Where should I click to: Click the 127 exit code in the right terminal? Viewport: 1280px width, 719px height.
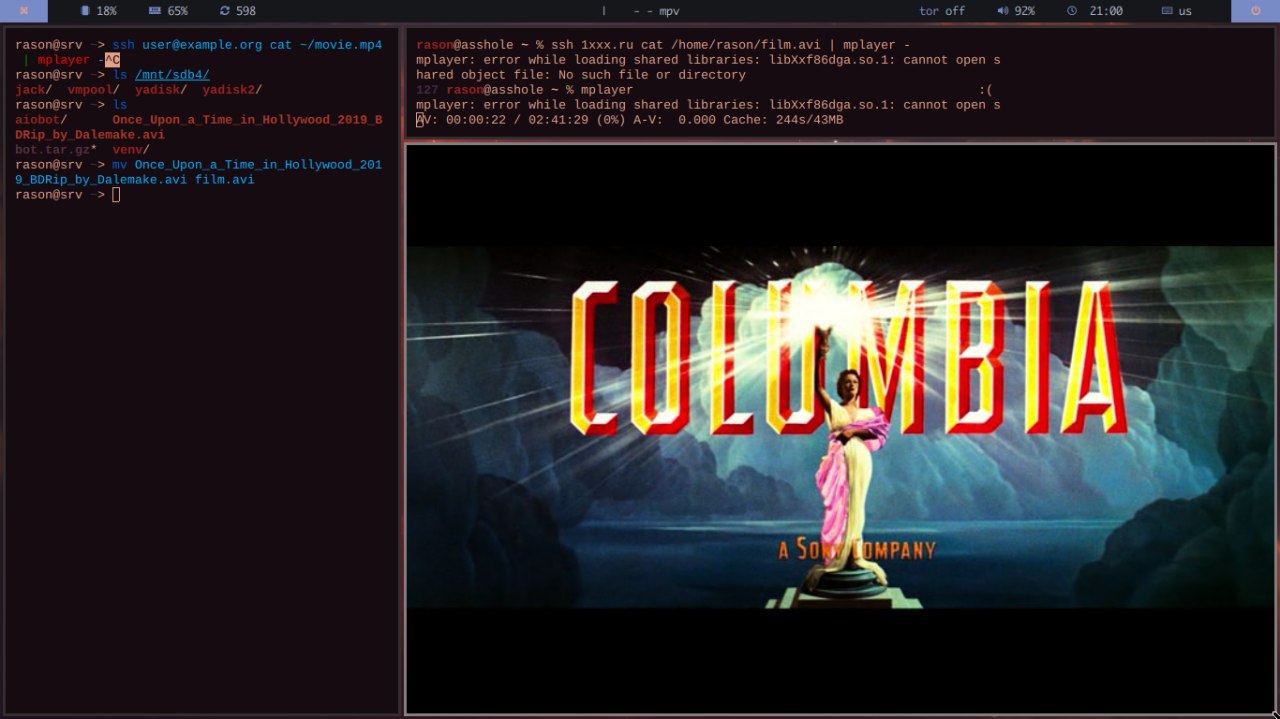[427, 90]
